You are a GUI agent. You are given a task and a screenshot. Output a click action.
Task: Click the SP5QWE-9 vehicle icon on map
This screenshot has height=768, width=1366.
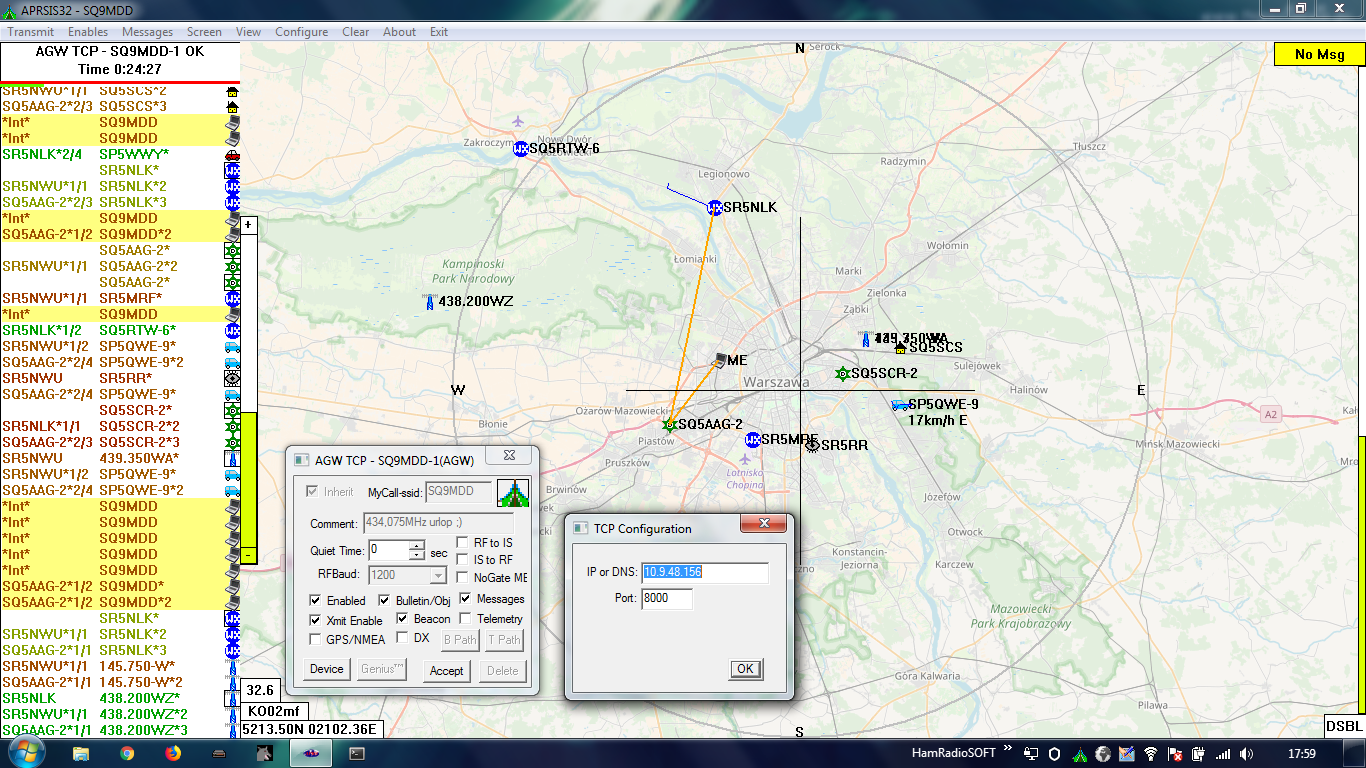click(900, 405)
